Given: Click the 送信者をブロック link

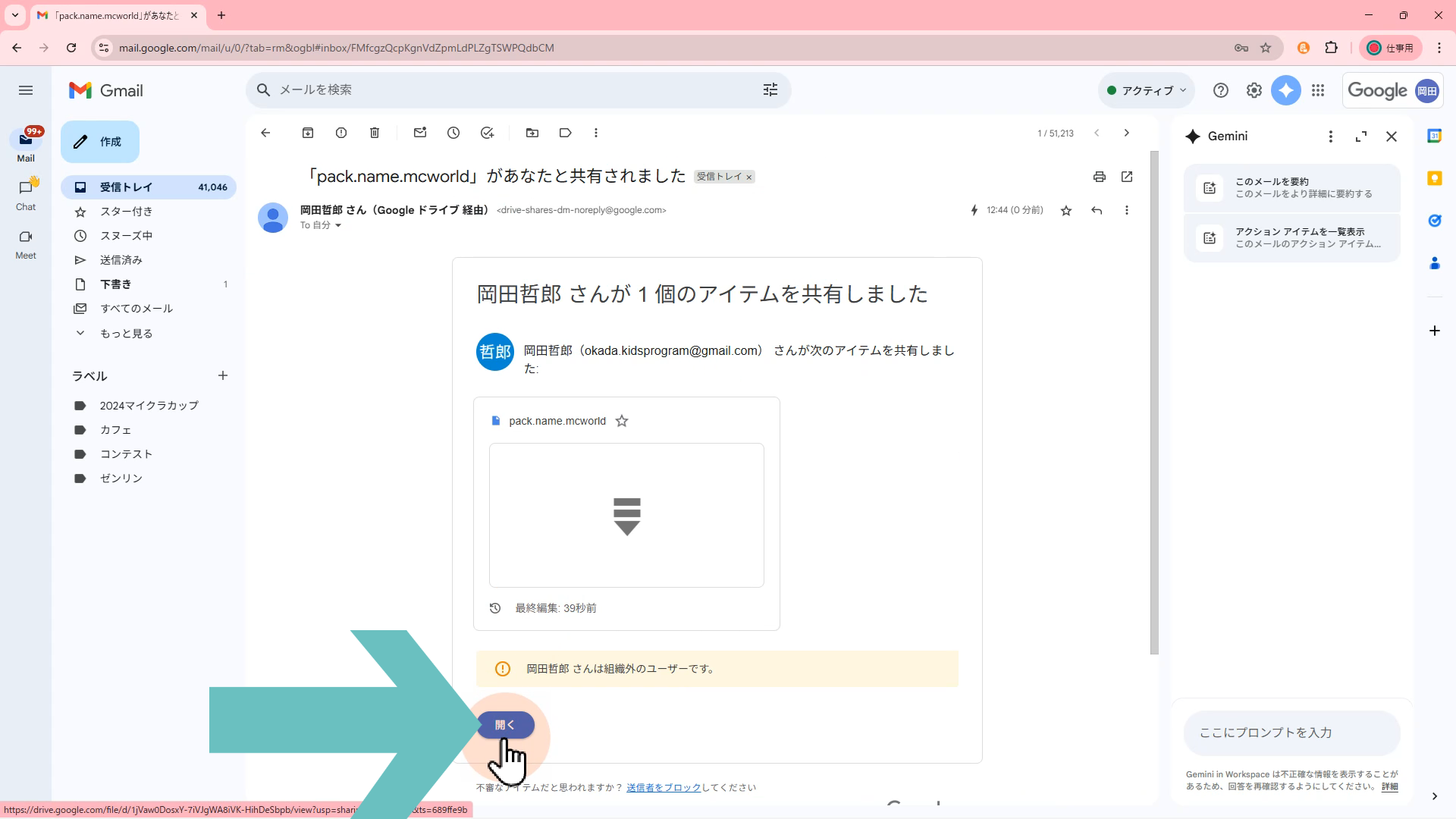Looking at the screenshot, I should click(664, 788).
